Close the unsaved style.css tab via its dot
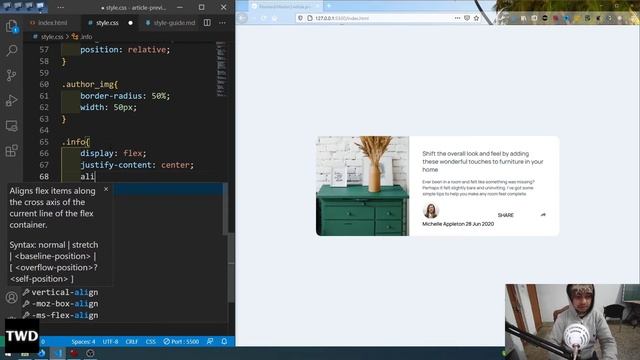This screenshot has height=360, width=640. [x=131, y=23]
